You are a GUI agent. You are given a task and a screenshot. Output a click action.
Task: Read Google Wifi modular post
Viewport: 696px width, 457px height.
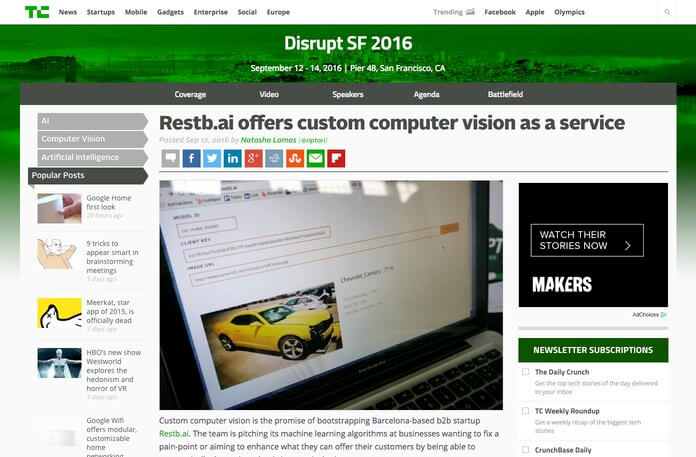tap(111, 436)
